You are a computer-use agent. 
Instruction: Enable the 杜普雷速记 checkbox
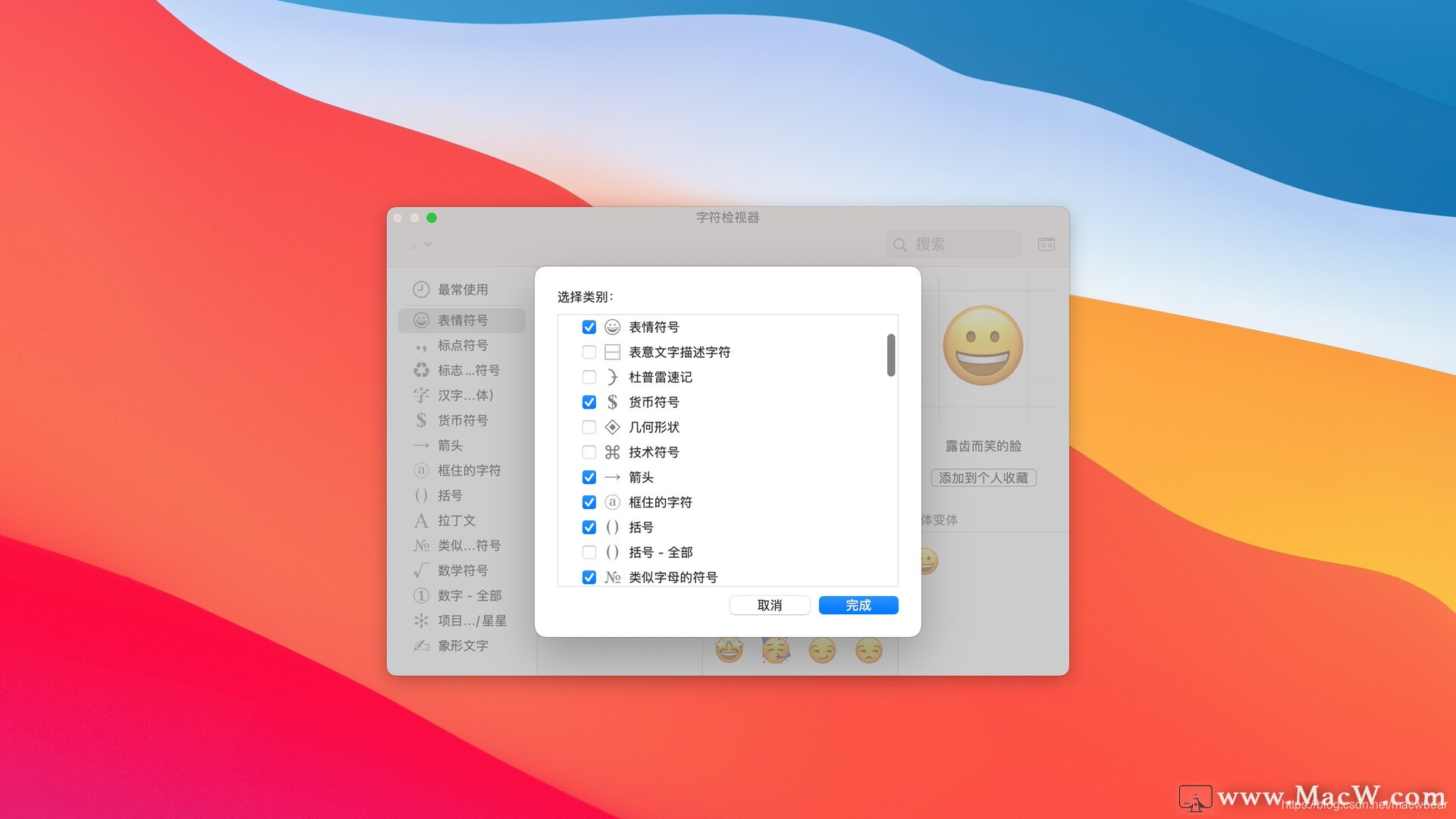click(589, 377)
